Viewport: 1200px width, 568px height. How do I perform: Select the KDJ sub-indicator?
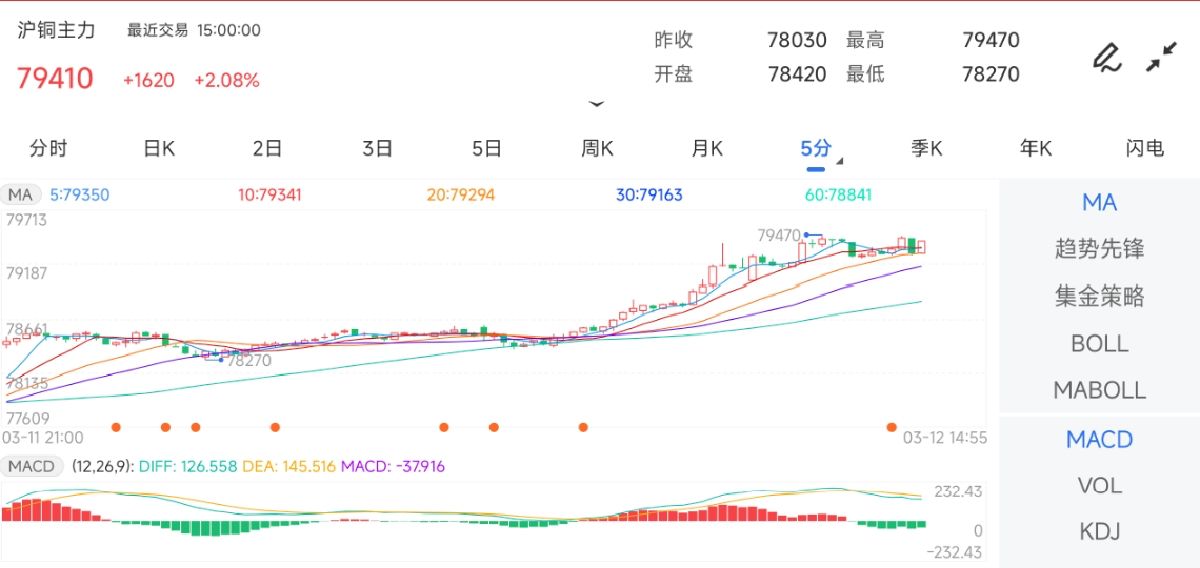coord(1099,531)
